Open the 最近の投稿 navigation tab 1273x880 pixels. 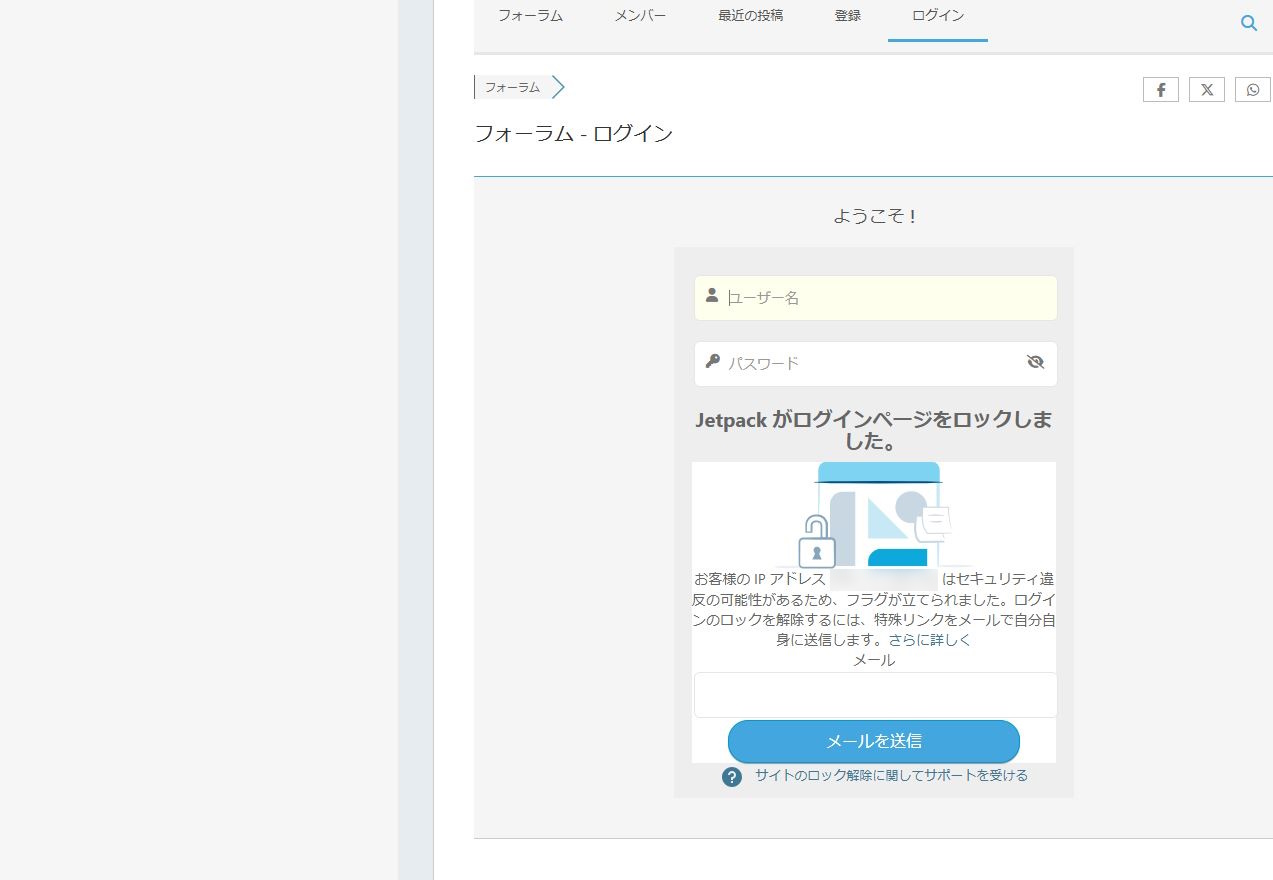click(750, 16)
